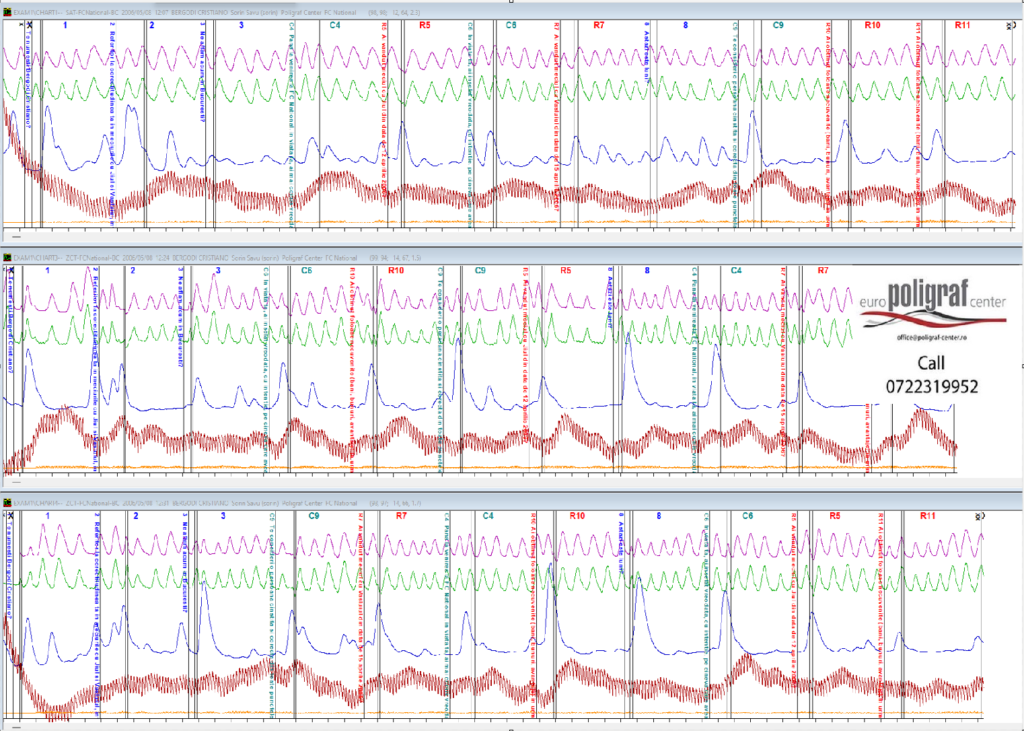Viewport: 1024px width, 731px height.
Task: Select question 8 marker in the 12:24 ZCT chart
Action: (x=647, y=270)
